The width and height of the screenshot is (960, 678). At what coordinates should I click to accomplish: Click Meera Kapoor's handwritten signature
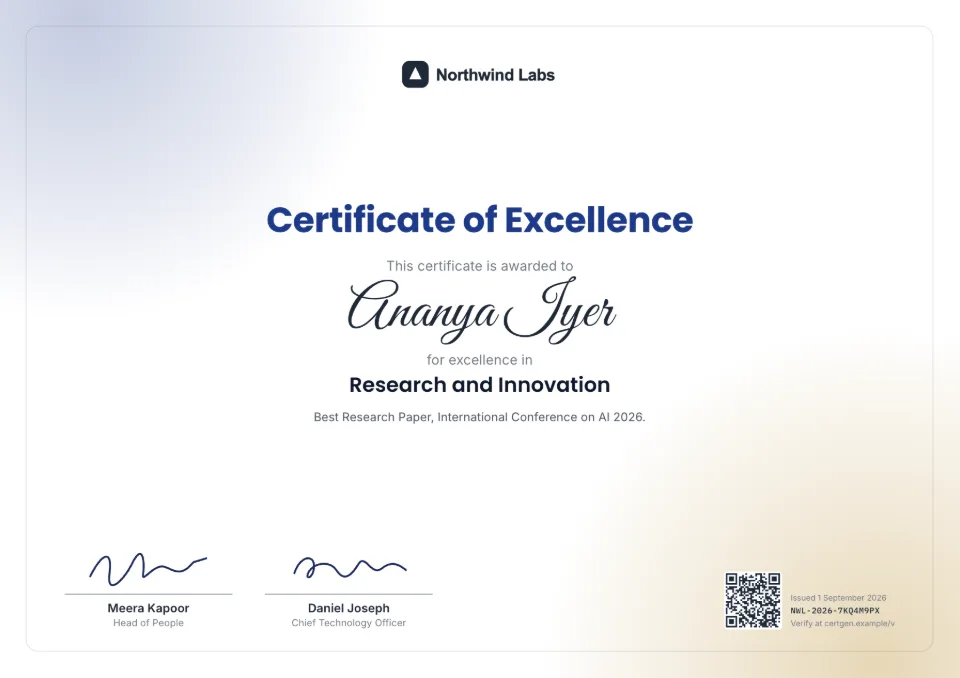coord(148,570)
